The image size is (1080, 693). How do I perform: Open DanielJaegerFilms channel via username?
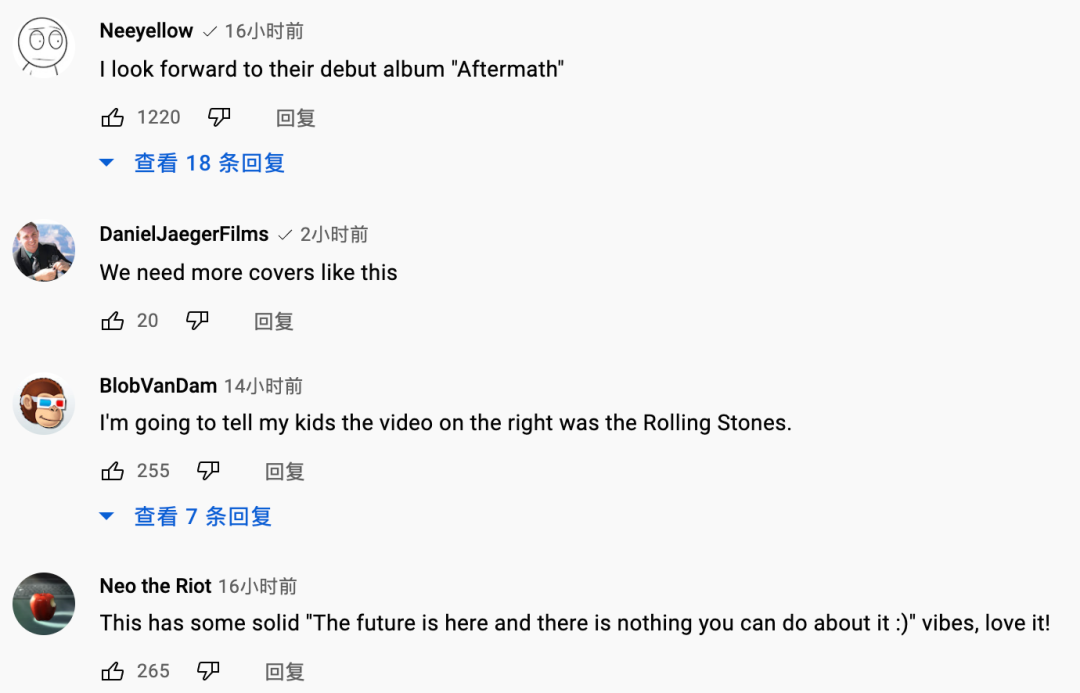pyautogui.click(x=184, y=234)
